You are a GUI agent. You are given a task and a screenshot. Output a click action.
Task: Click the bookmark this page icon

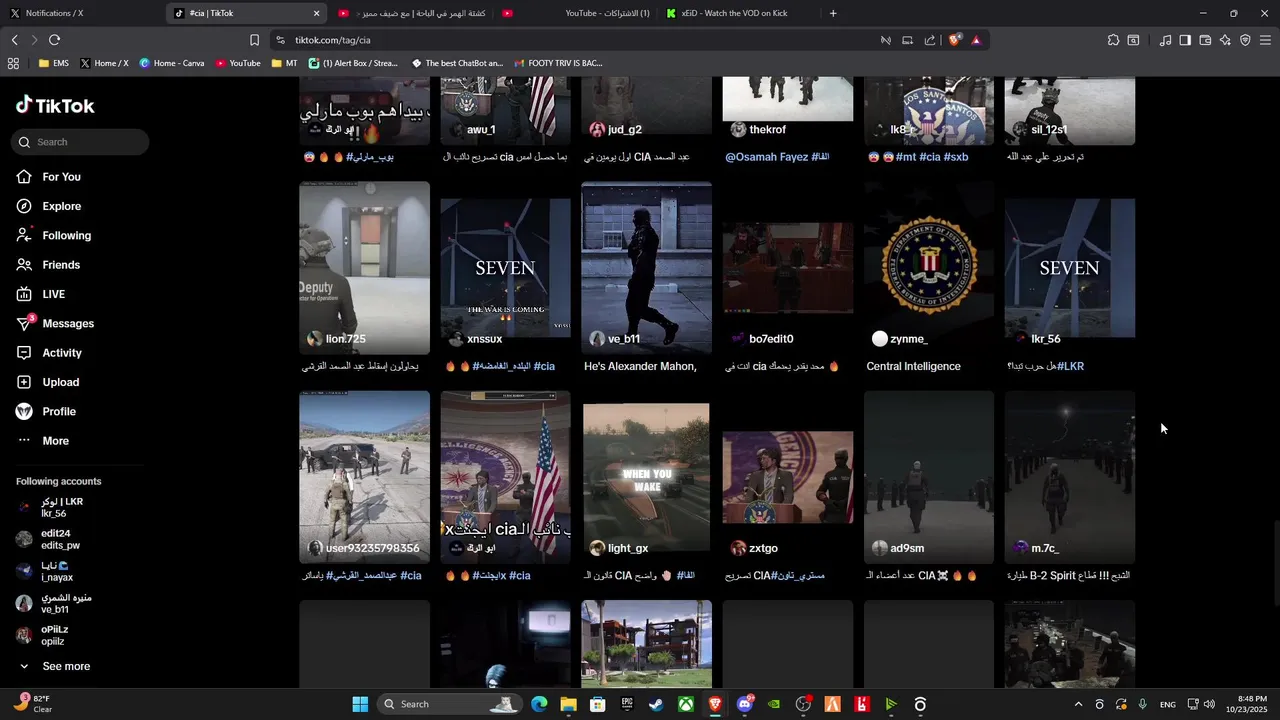pos(254,40)
